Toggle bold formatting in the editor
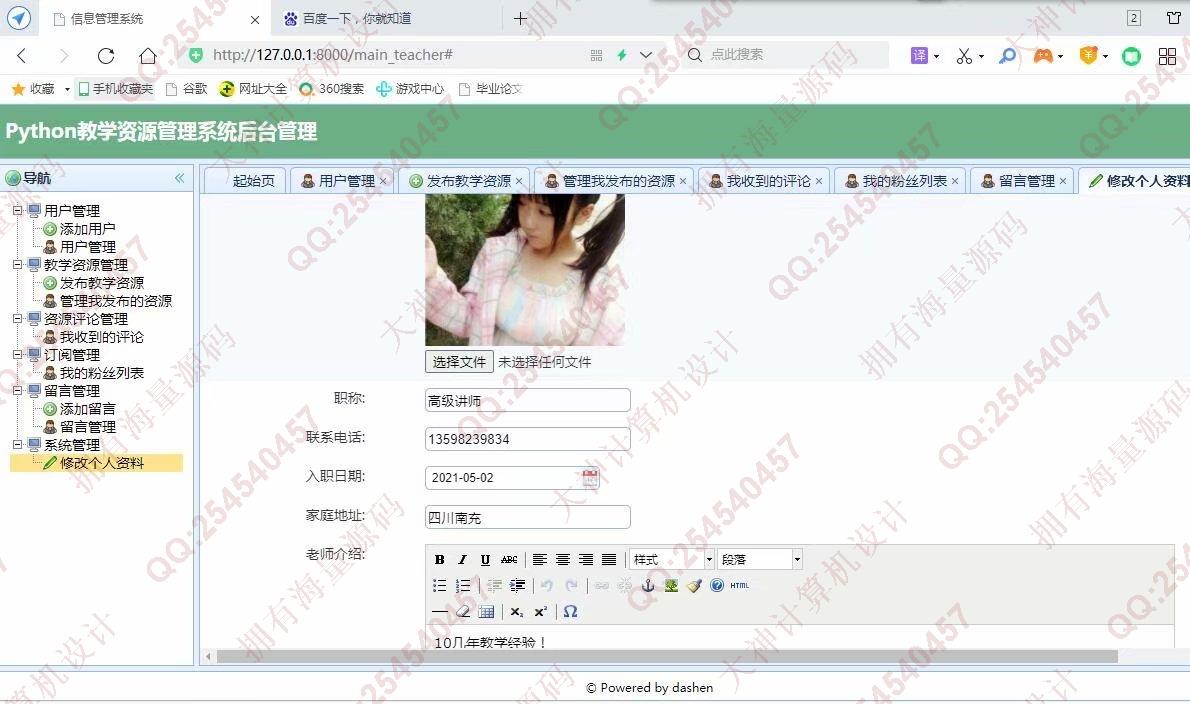 [439, 560]
